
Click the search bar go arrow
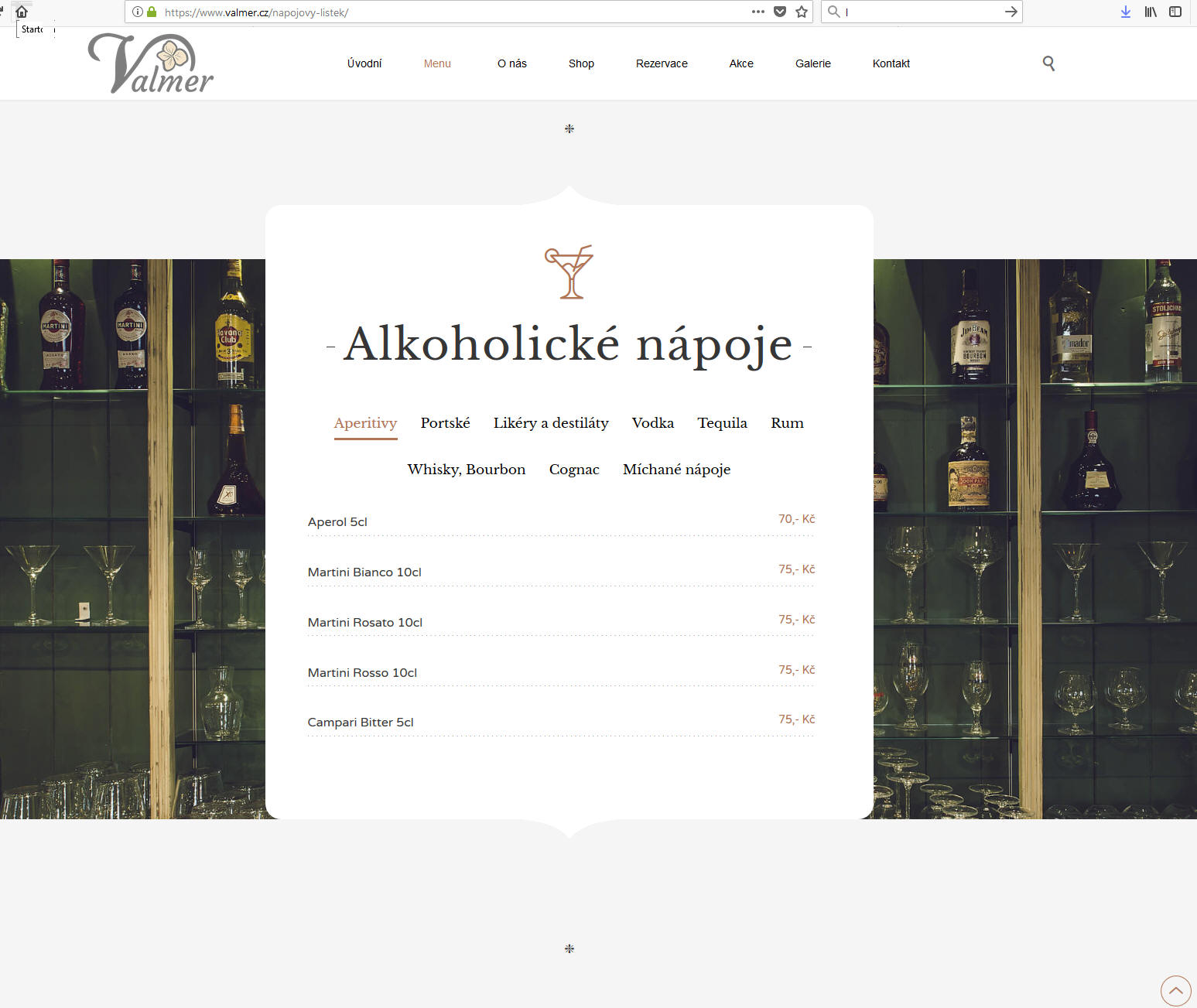pyautogui.click(x=1011, y=12)
